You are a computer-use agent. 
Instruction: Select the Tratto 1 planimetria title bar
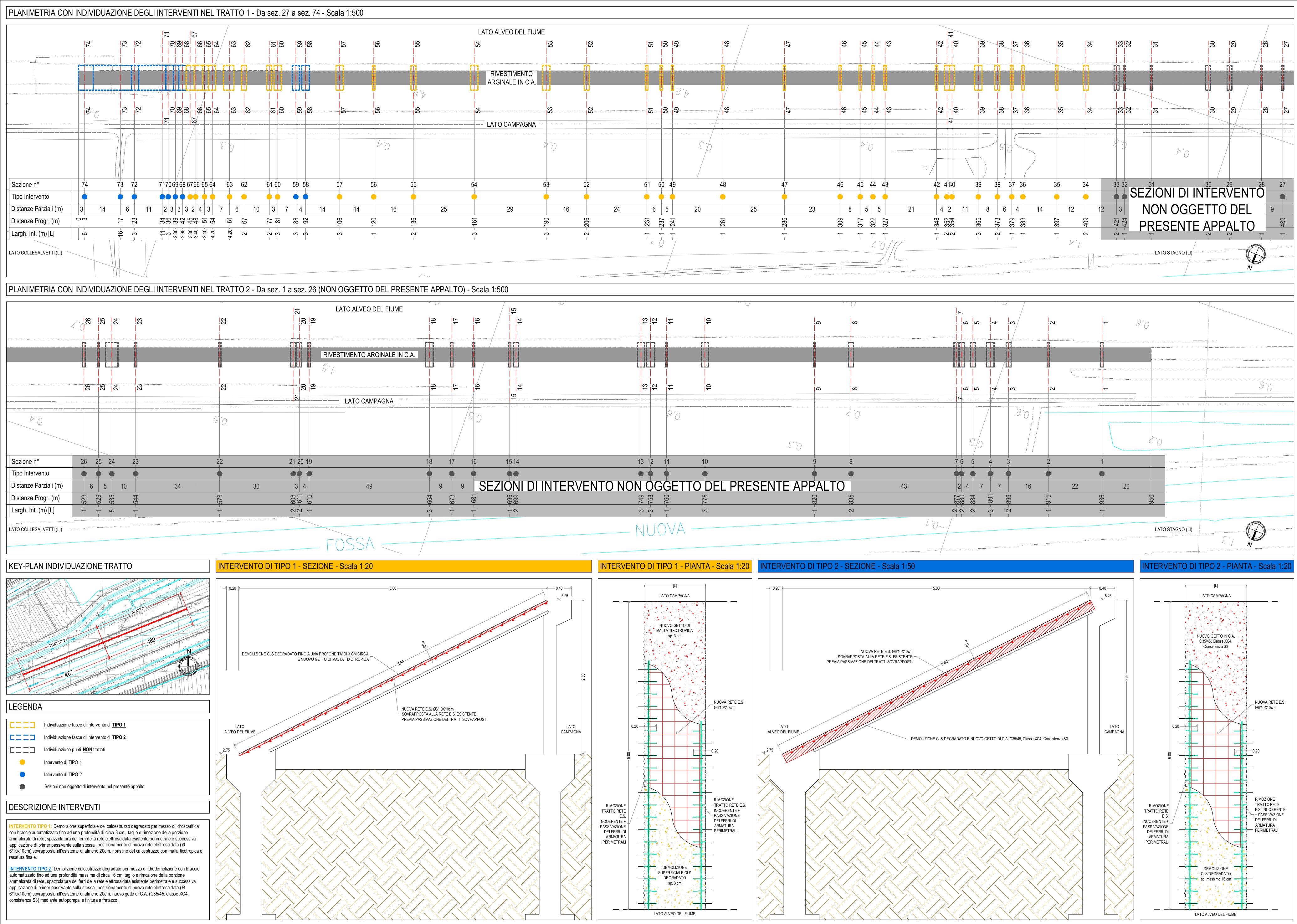point(650,13)
